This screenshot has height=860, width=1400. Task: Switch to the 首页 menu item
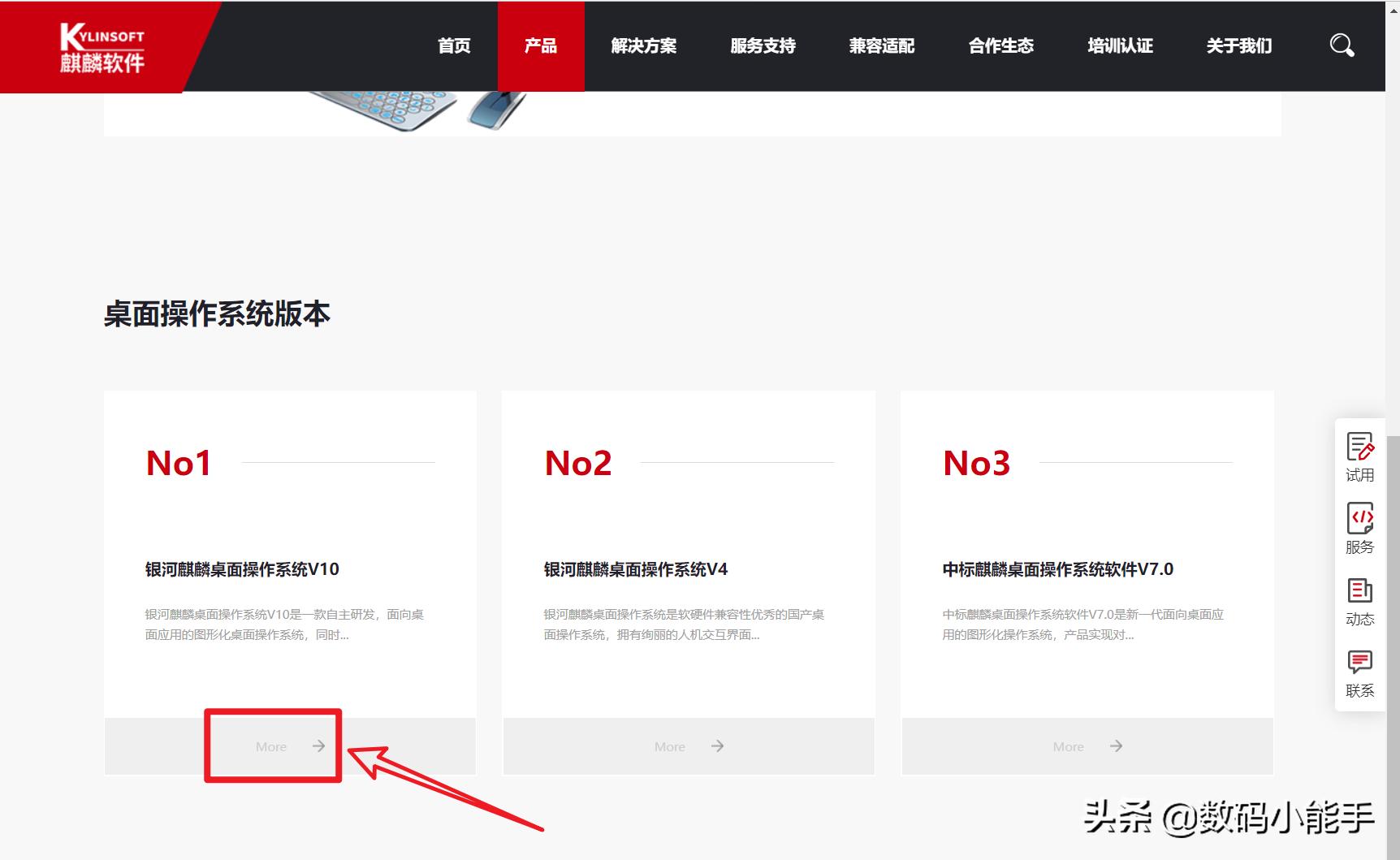(x=454, y=46)
